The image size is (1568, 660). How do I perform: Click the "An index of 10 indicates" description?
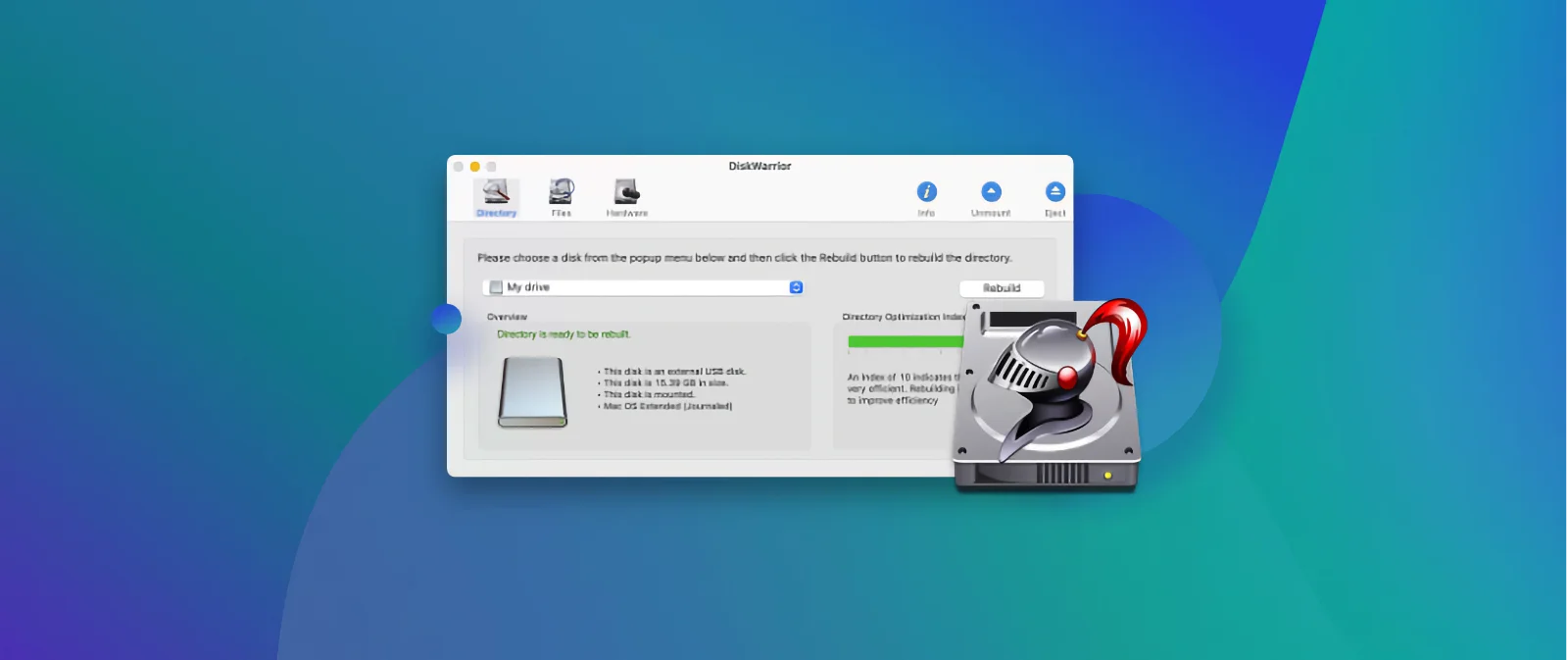click(x=903, y=388)
